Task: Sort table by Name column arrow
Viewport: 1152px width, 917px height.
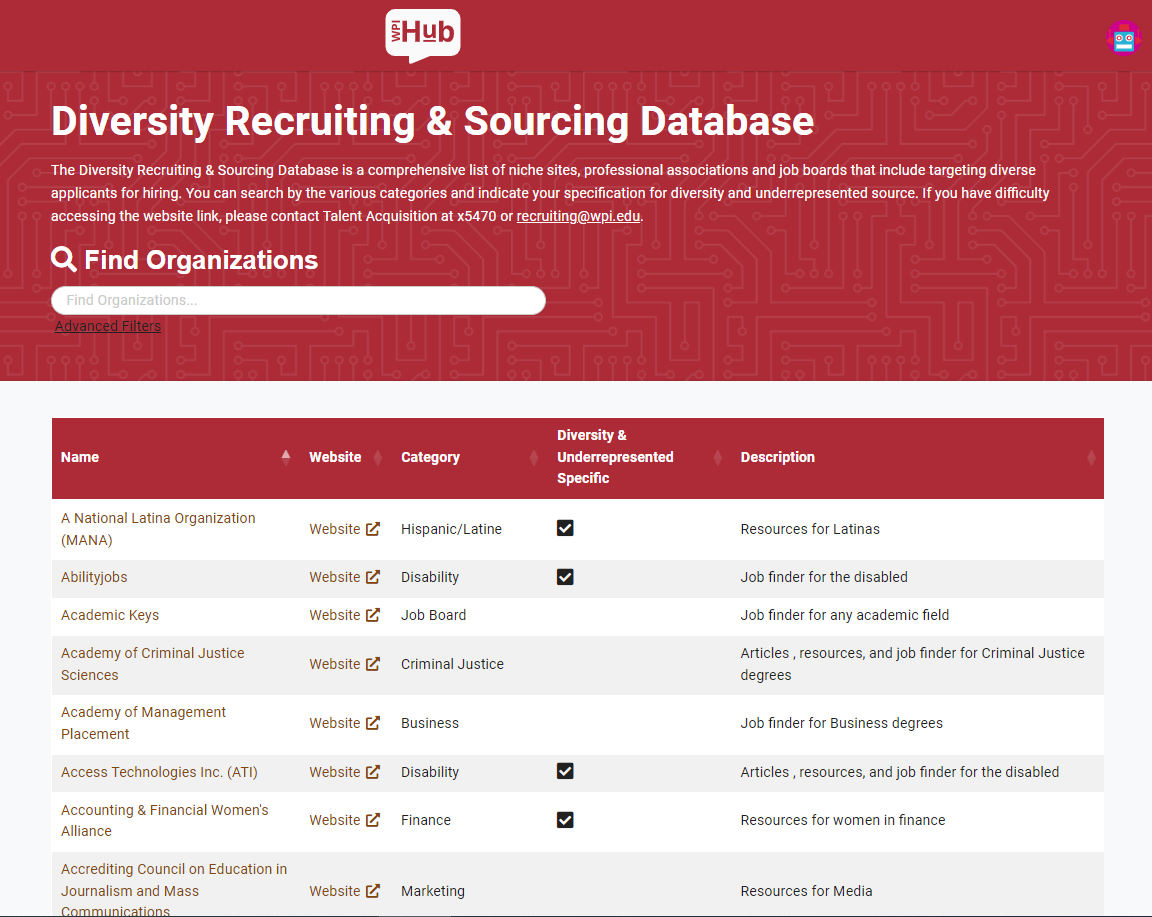Action: [x=286, y=457]
